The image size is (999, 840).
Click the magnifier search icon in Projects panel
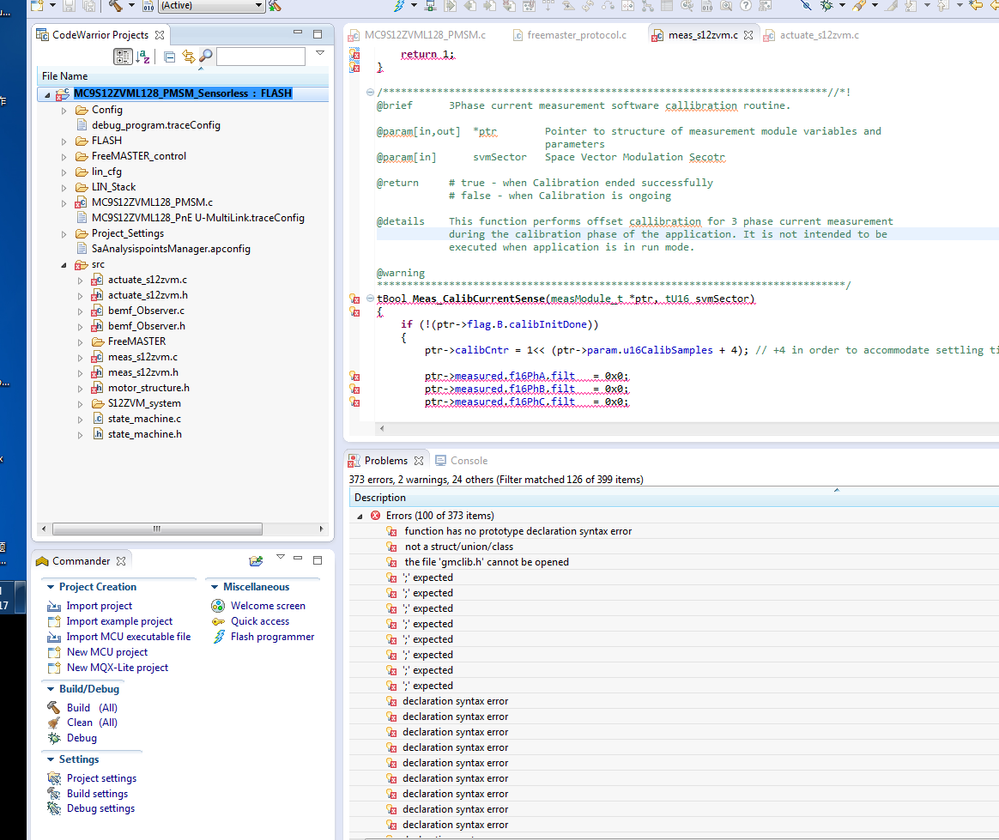pos(205,57)
